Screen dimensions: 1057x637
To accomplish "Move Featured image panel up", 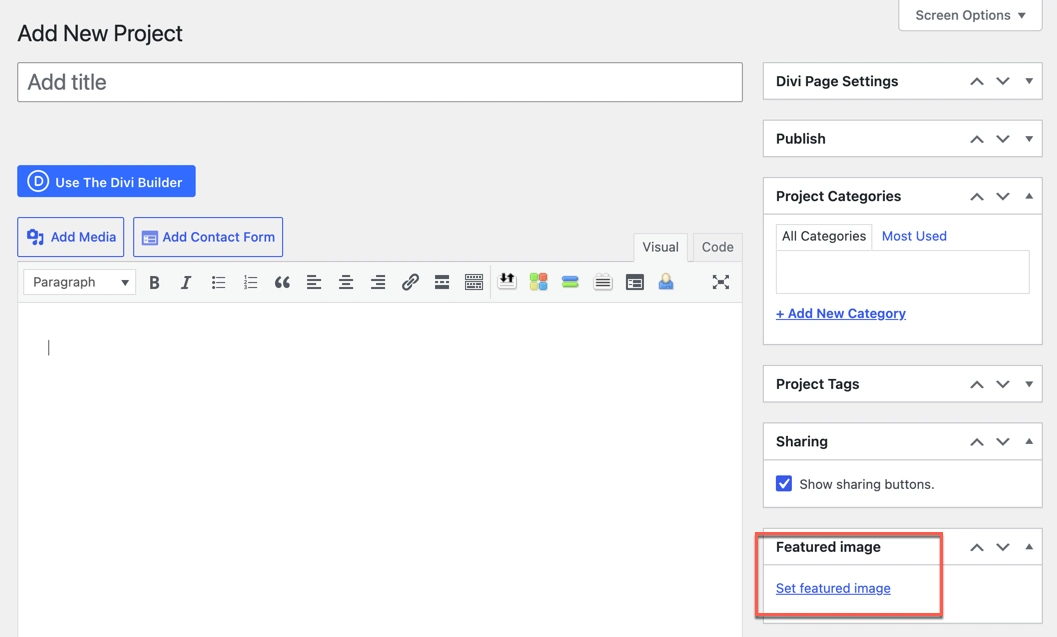I will click(x=977, y=547).
